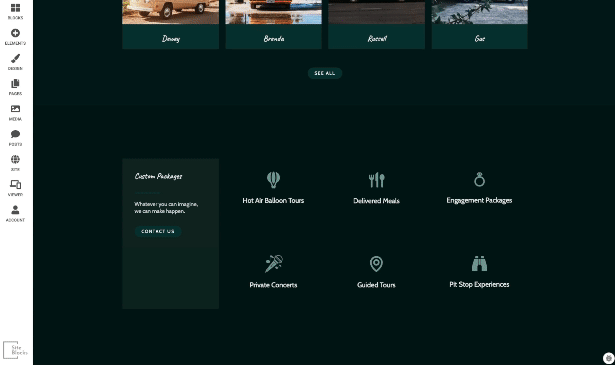Viewport: 615px width, 365px height.
Task: Click the map pin guided tours icon
Action: [376, 264]
